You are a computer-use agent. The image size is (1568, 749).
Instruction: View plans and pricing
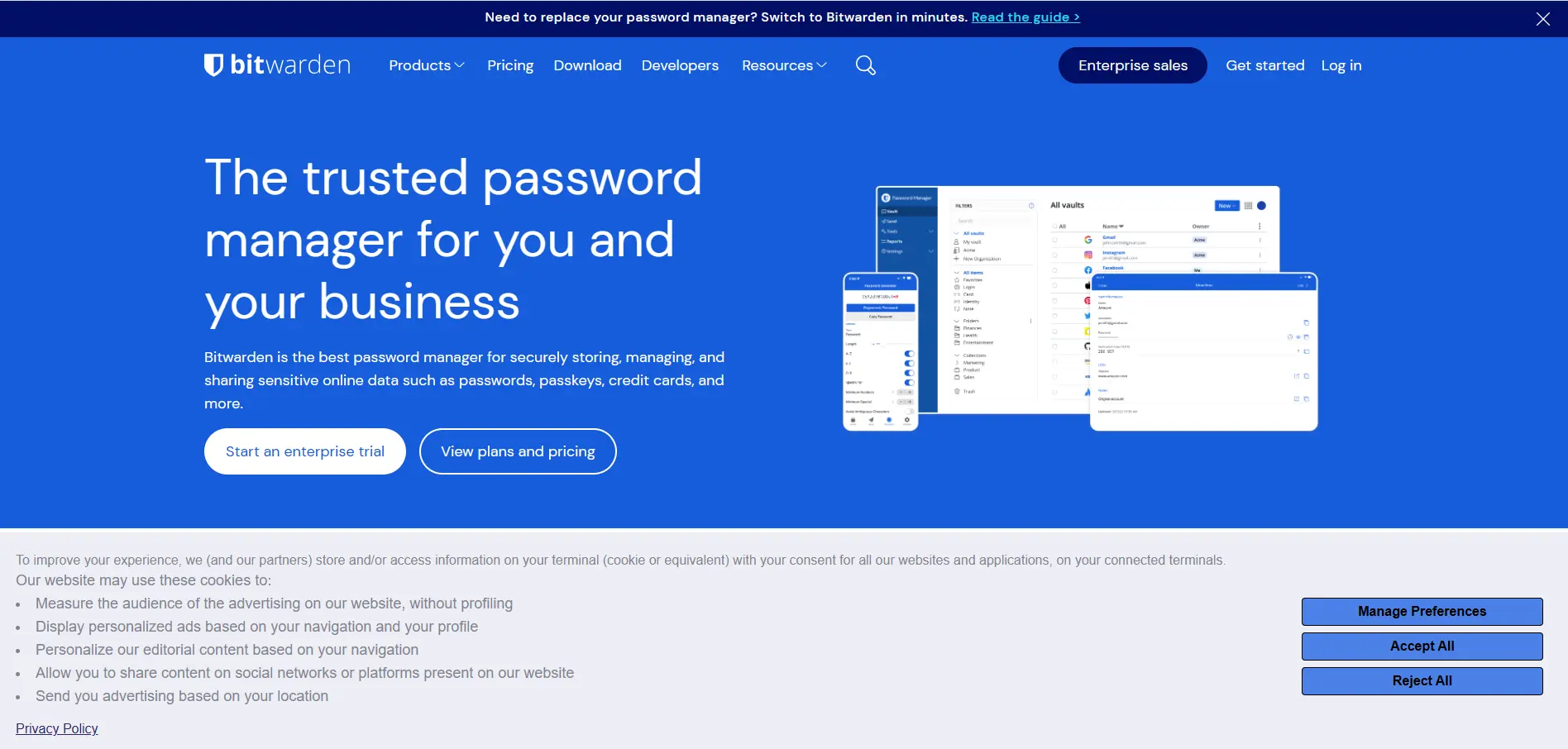(518, 451)
